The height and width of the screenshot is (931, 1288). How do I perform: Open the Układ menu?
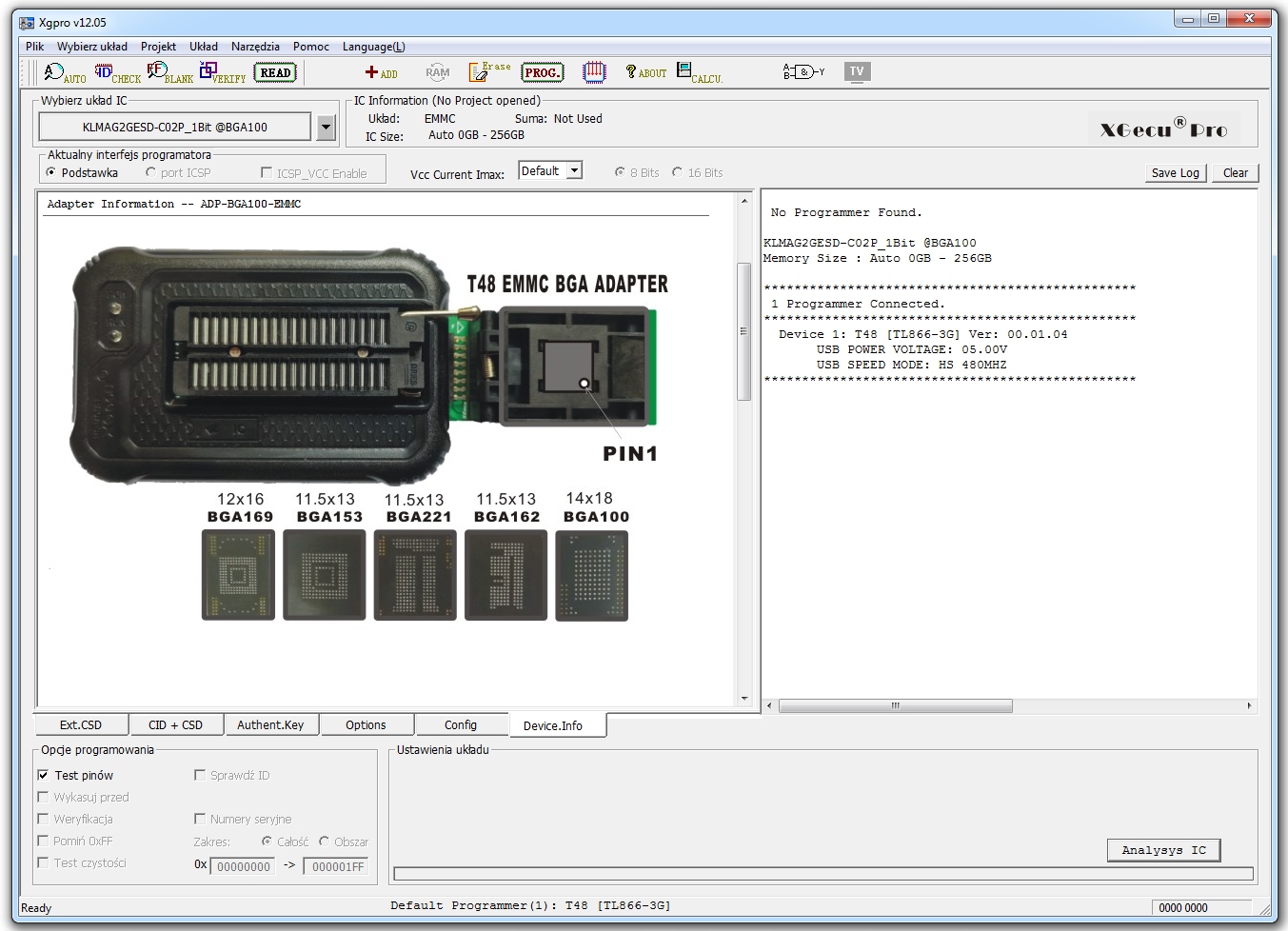click(x=204, y=47)
